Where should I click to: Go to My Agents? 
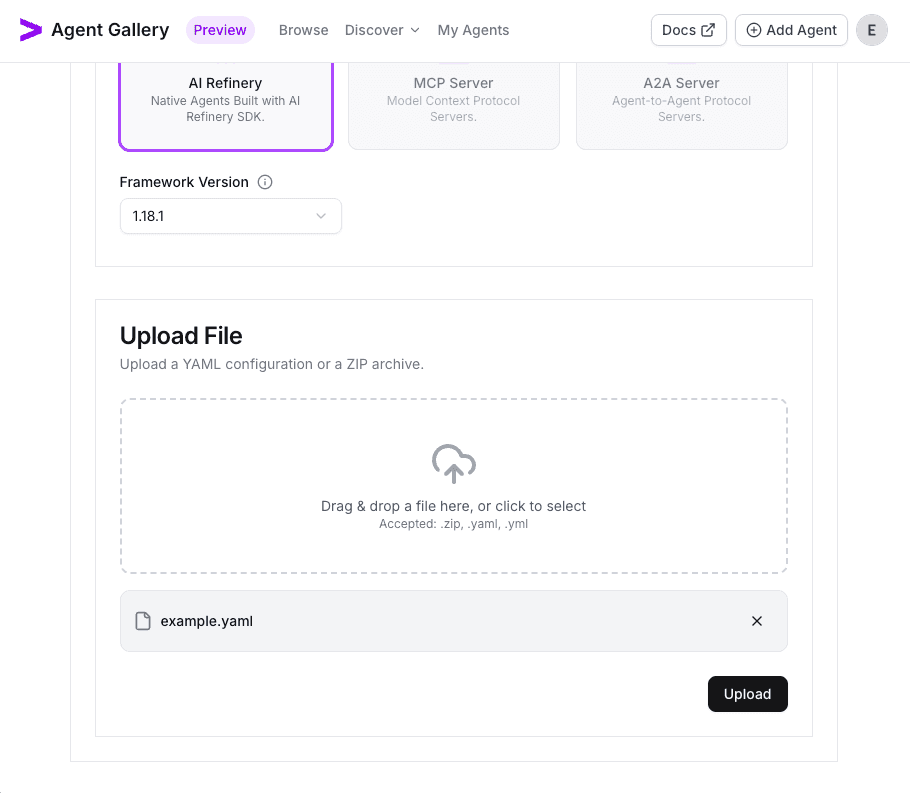click(x=473, y=30)
